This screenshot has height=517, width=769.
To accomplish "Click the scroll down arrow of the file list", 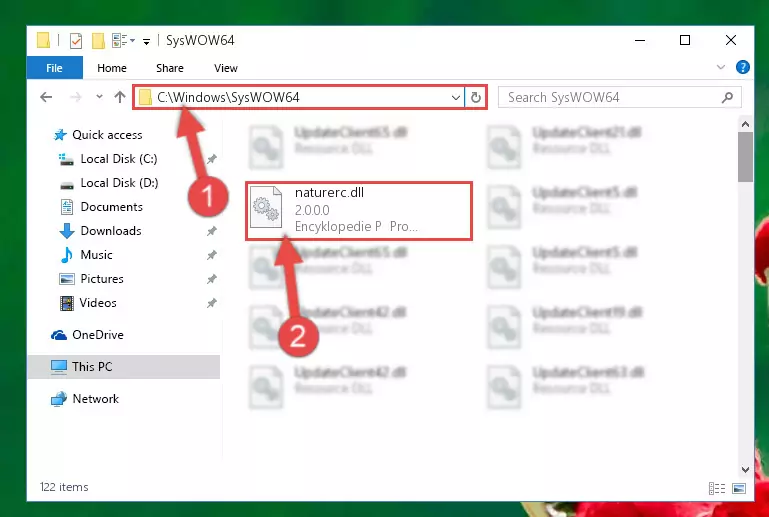I will pyautogui.click(x=745, y=469).
